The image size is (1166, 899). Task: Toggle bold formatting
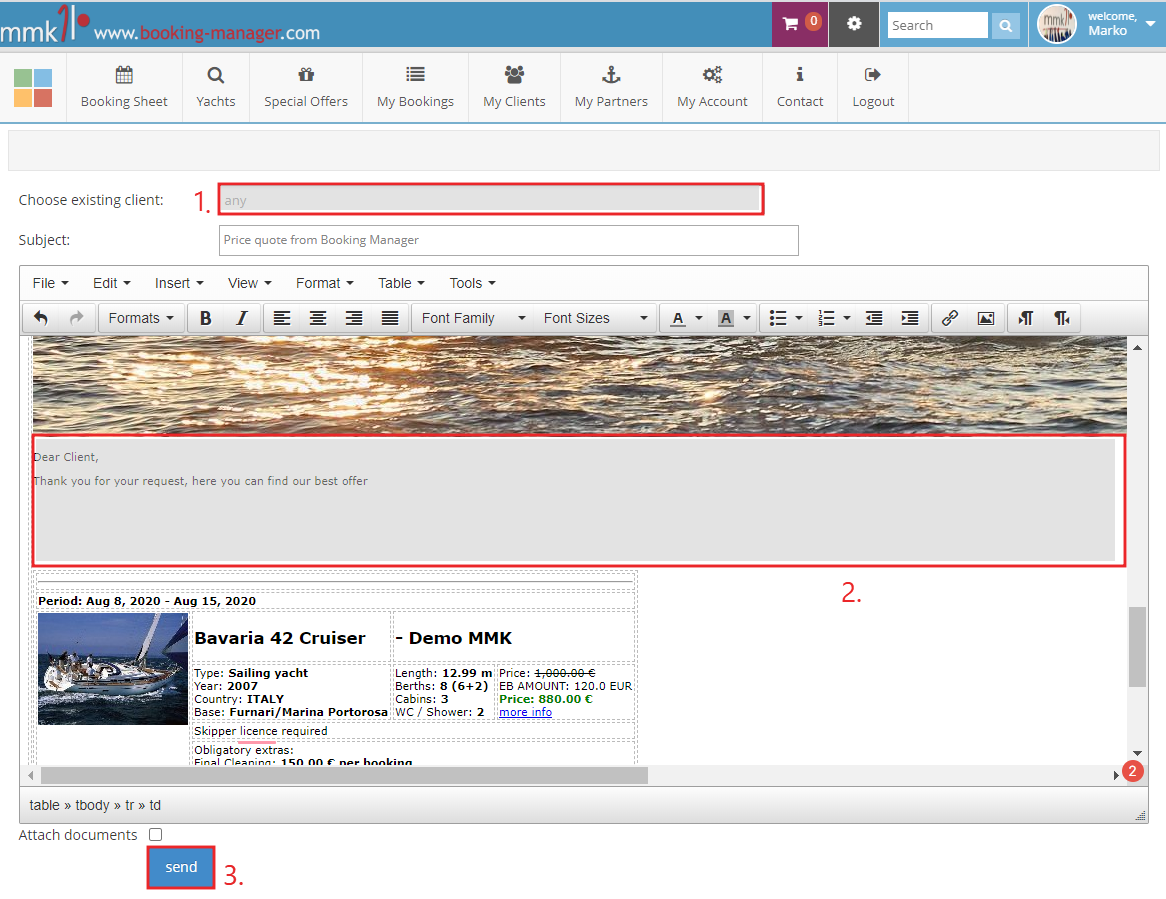coord(206,318)
